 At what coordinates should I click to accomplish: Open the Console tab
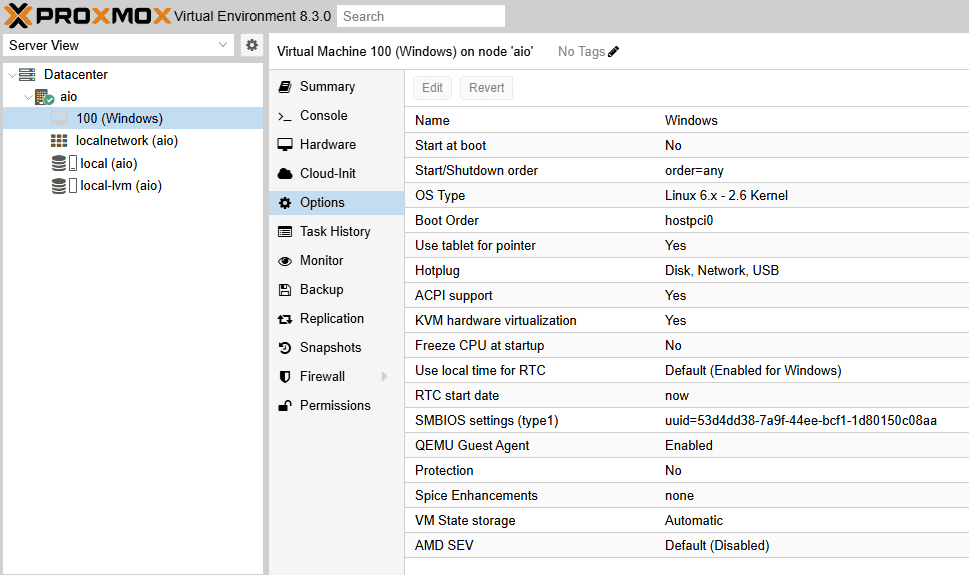click(x=336, y=116)
